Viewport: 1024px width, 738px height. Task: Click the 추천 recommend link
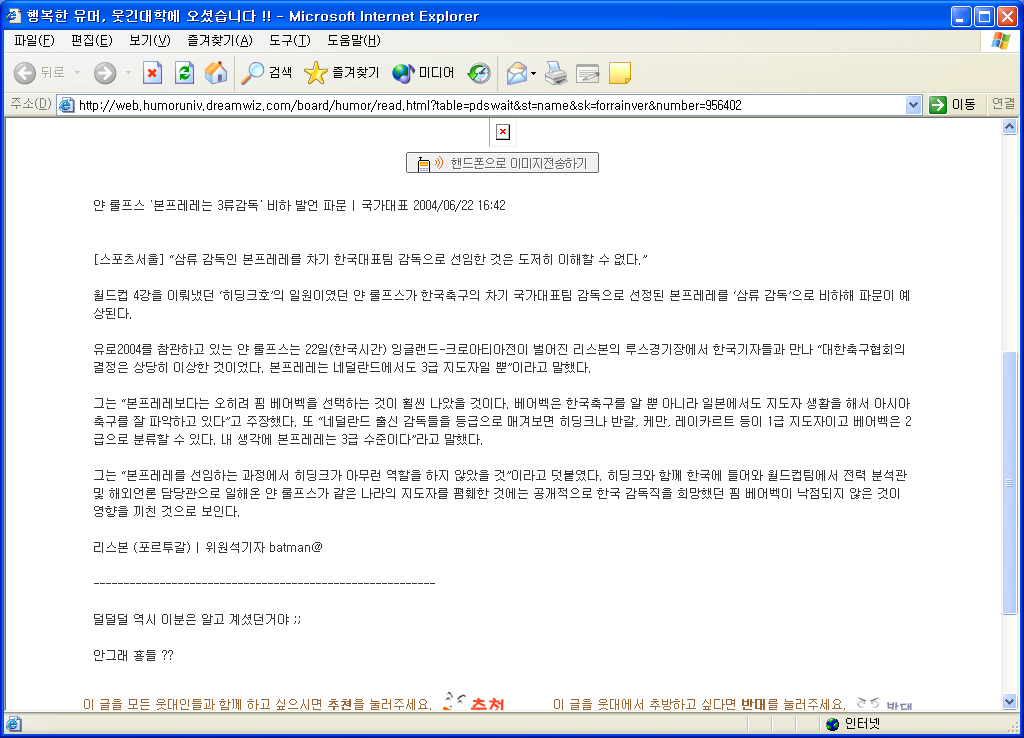(x=487, y=704)
